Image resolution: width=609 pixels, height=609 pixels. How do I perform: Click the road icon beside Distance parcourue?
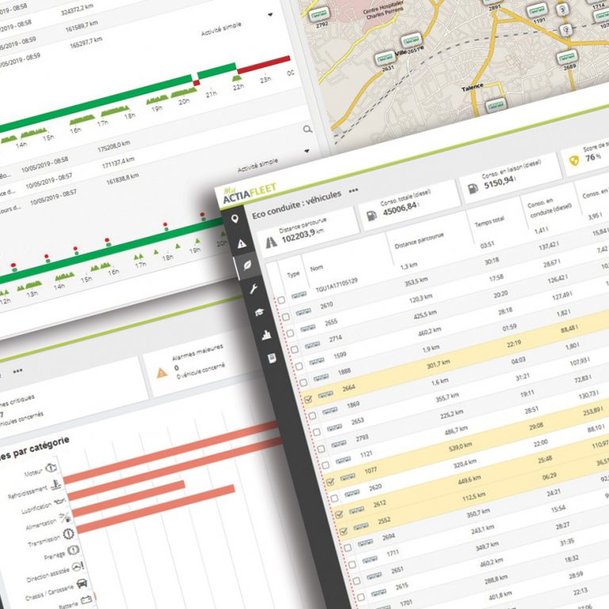pos(271,242)
